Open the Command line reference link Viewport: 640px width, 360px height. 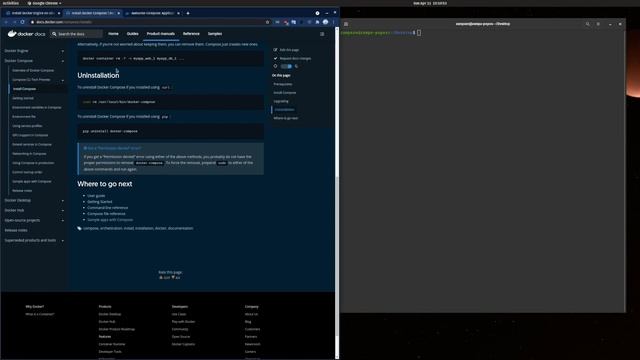pos(107,208)
